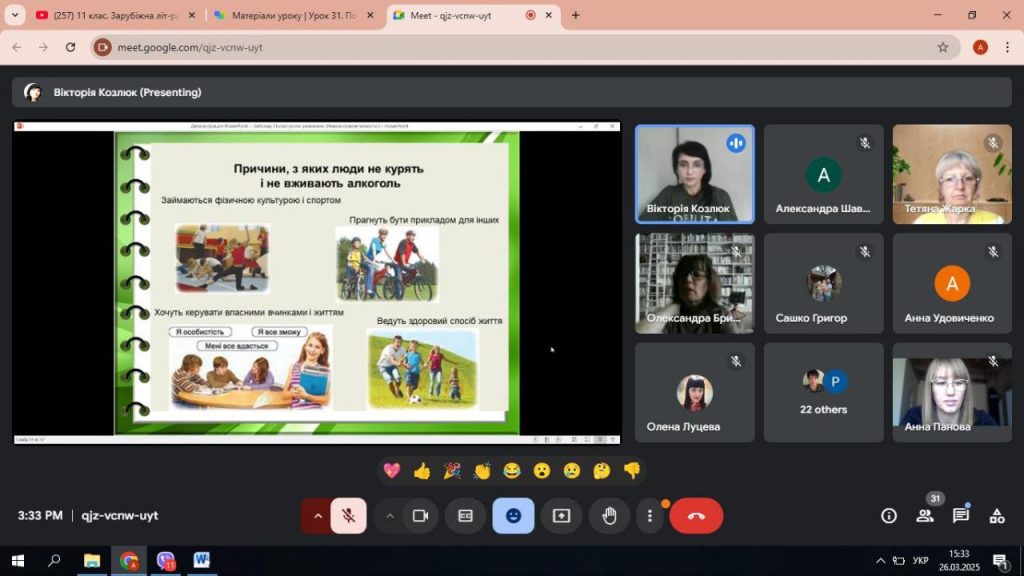Expand video settings arrow next to camera
The height and width of the screenshot is (576, 1024).
click(x=390, y=516)
